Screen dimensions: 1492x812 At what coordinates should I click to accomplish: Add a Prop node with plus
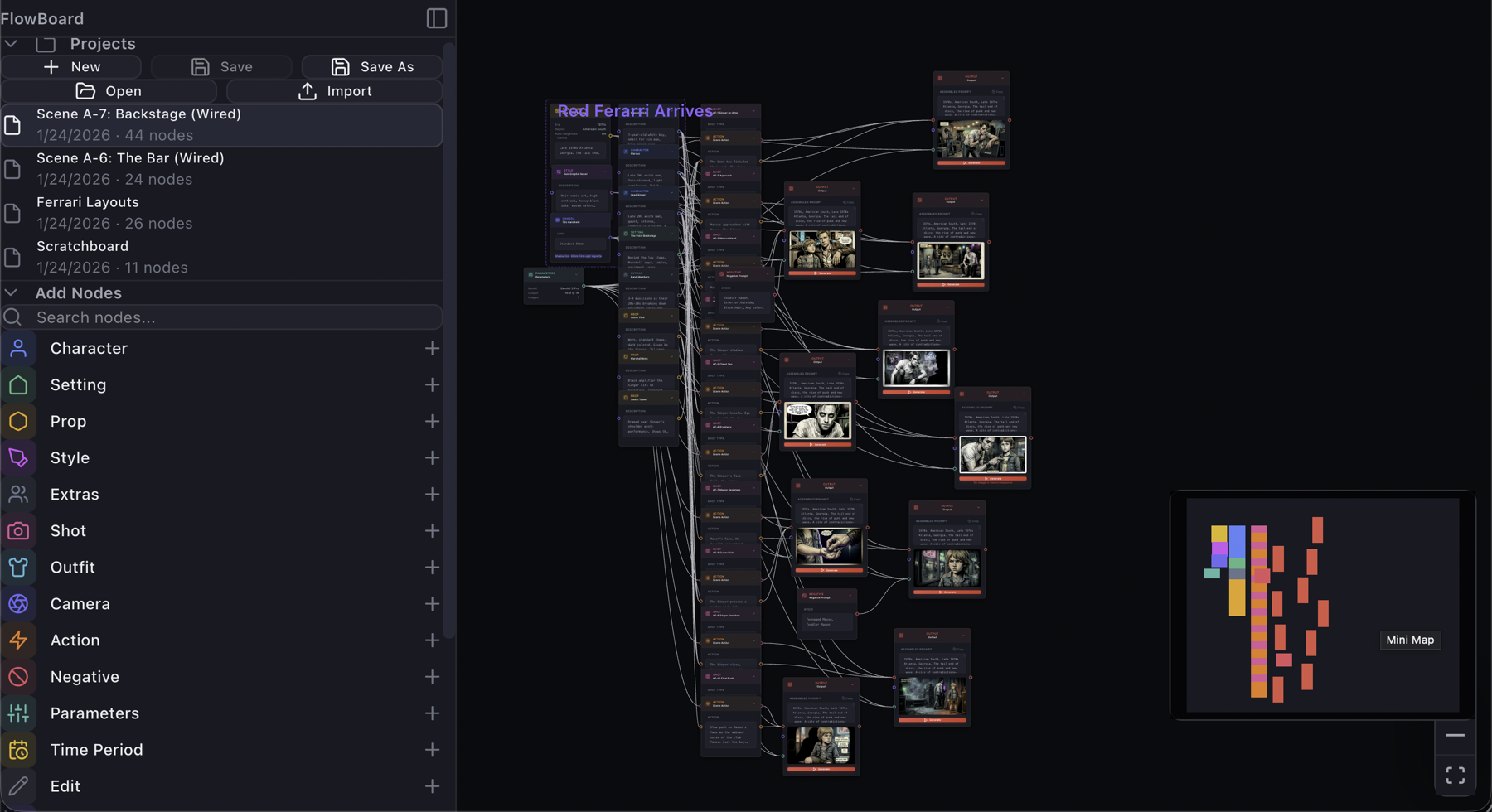(x=432, y=422)
